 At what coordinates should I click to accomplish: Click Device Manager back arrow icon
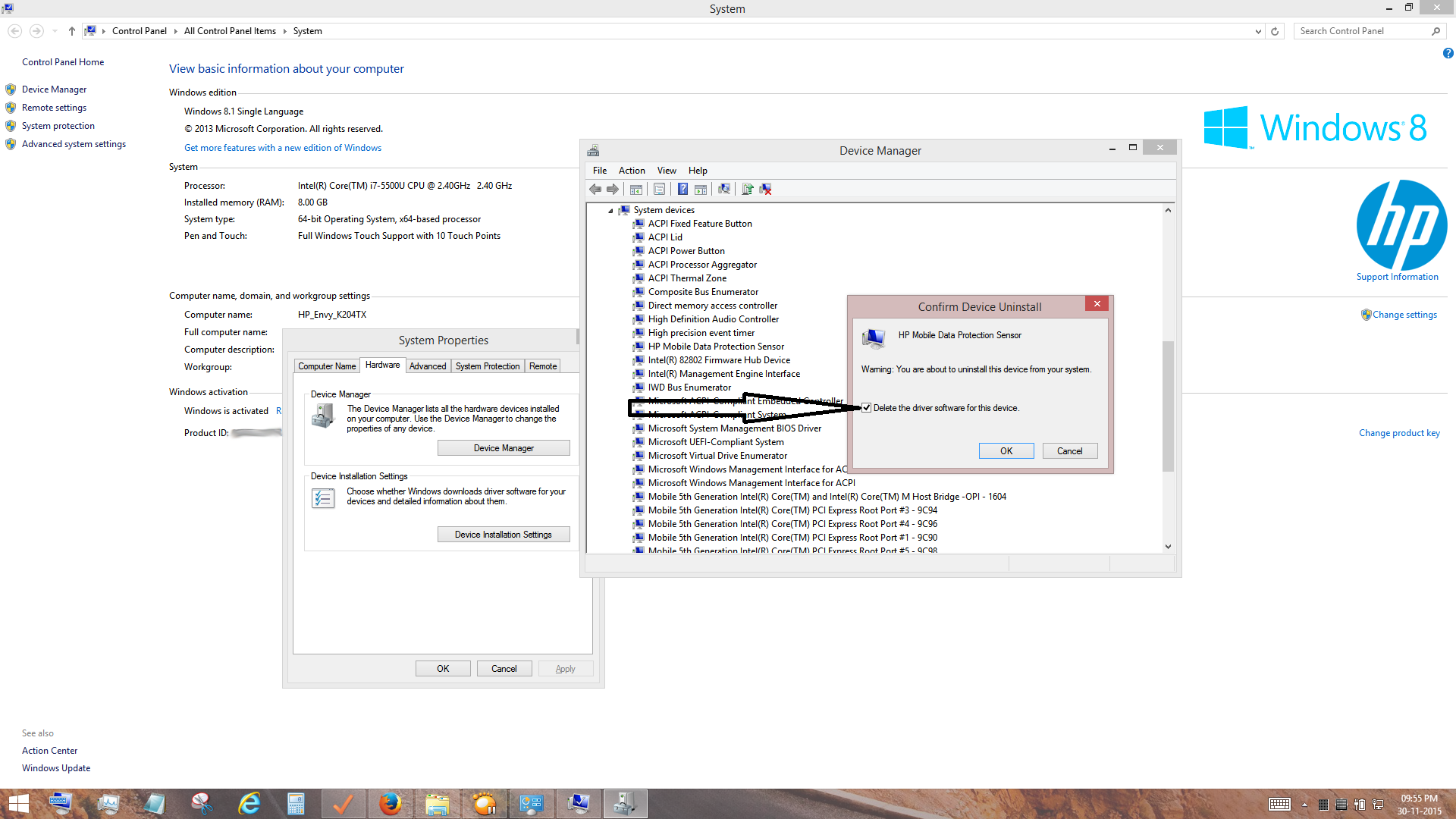[x=595, y=189]
